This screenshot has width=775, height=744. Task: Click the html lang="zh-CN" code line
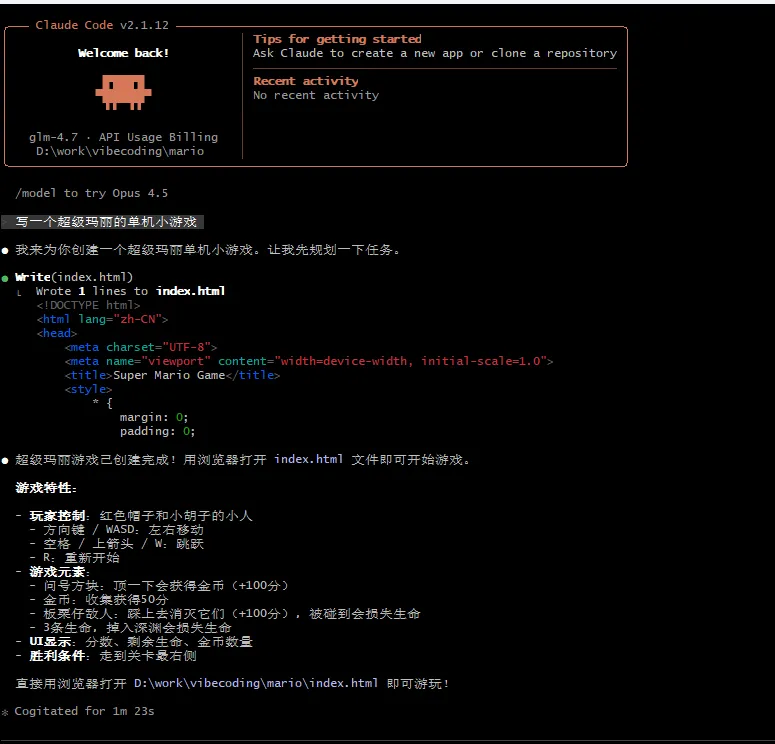coord(102,319)
